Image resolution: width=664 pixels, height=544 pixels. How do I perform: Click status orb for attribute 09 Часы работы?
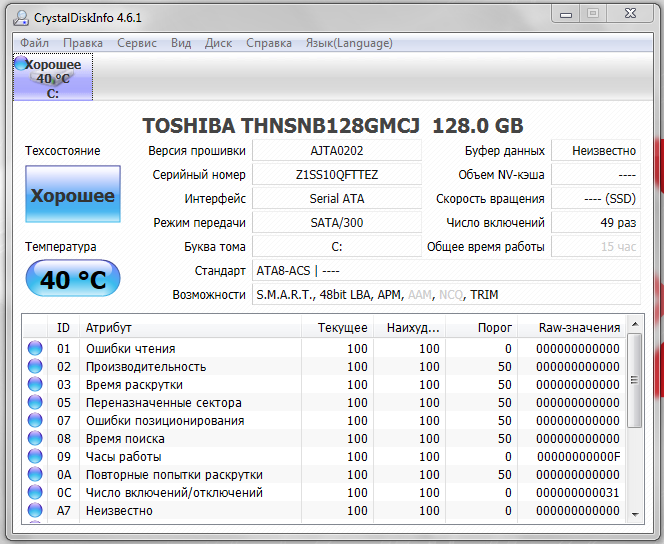[35, 456]
